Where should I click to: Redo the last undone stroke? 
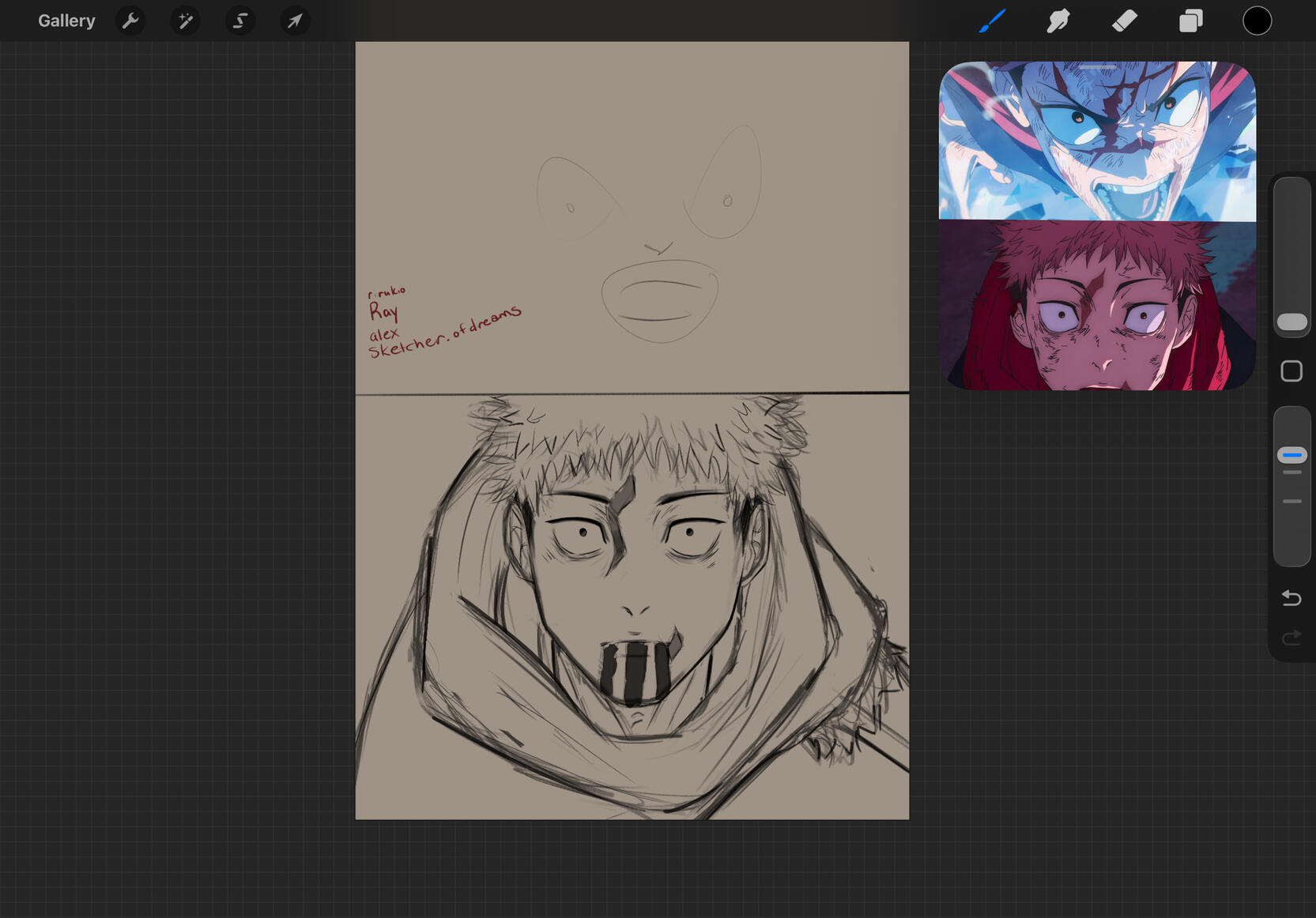pos(1291,638)
